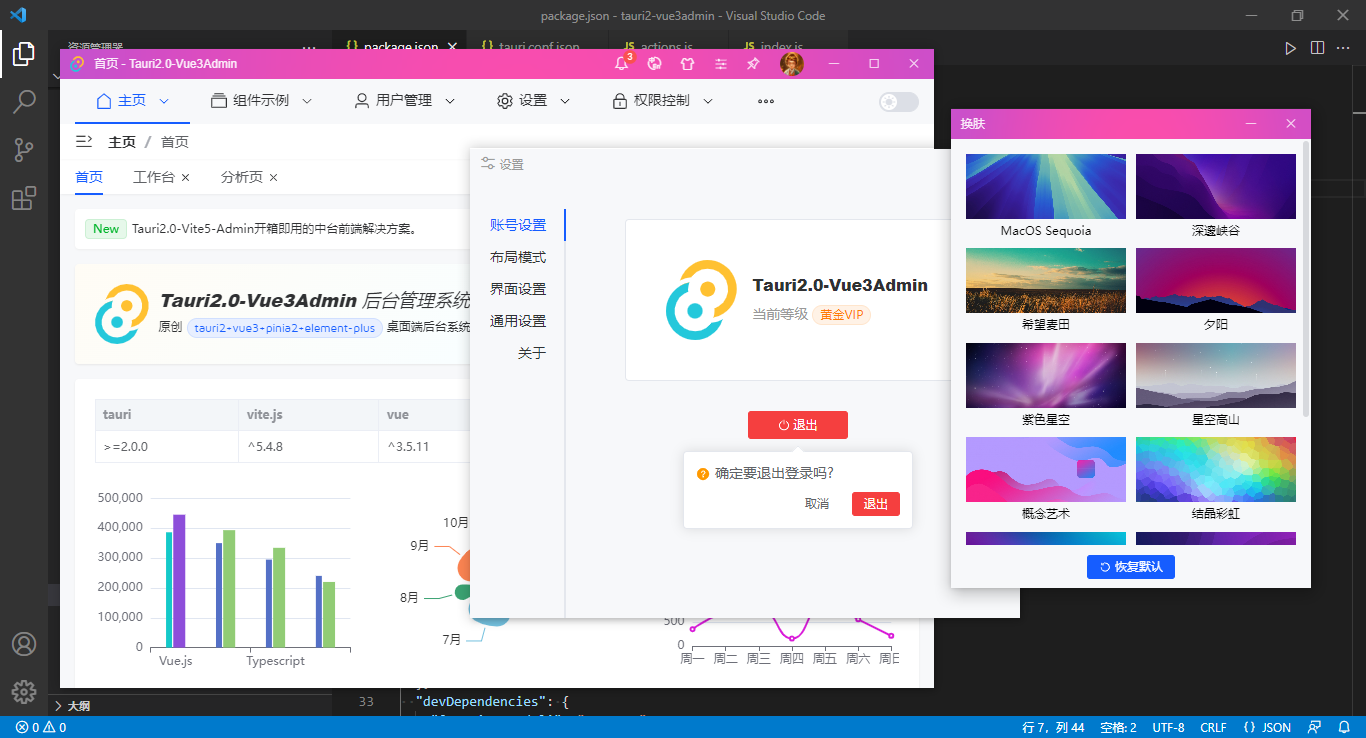
Task: Expand the 用户管理 dropdown menu
Action: (403, 100)
